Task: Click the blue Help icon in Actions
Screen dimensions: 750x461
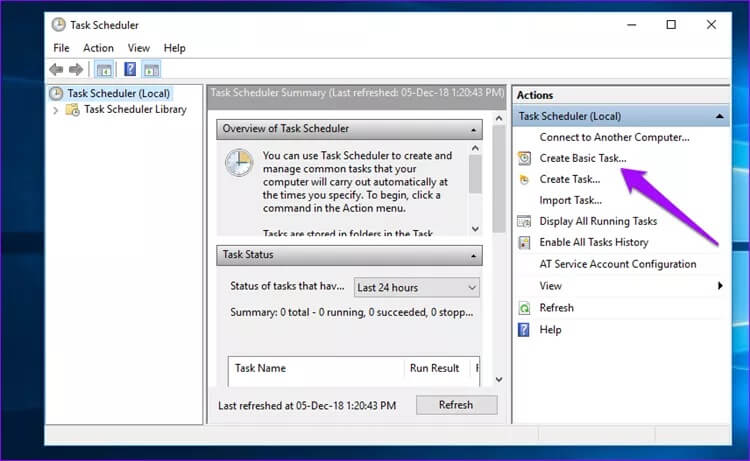Action: coord(524,330)
